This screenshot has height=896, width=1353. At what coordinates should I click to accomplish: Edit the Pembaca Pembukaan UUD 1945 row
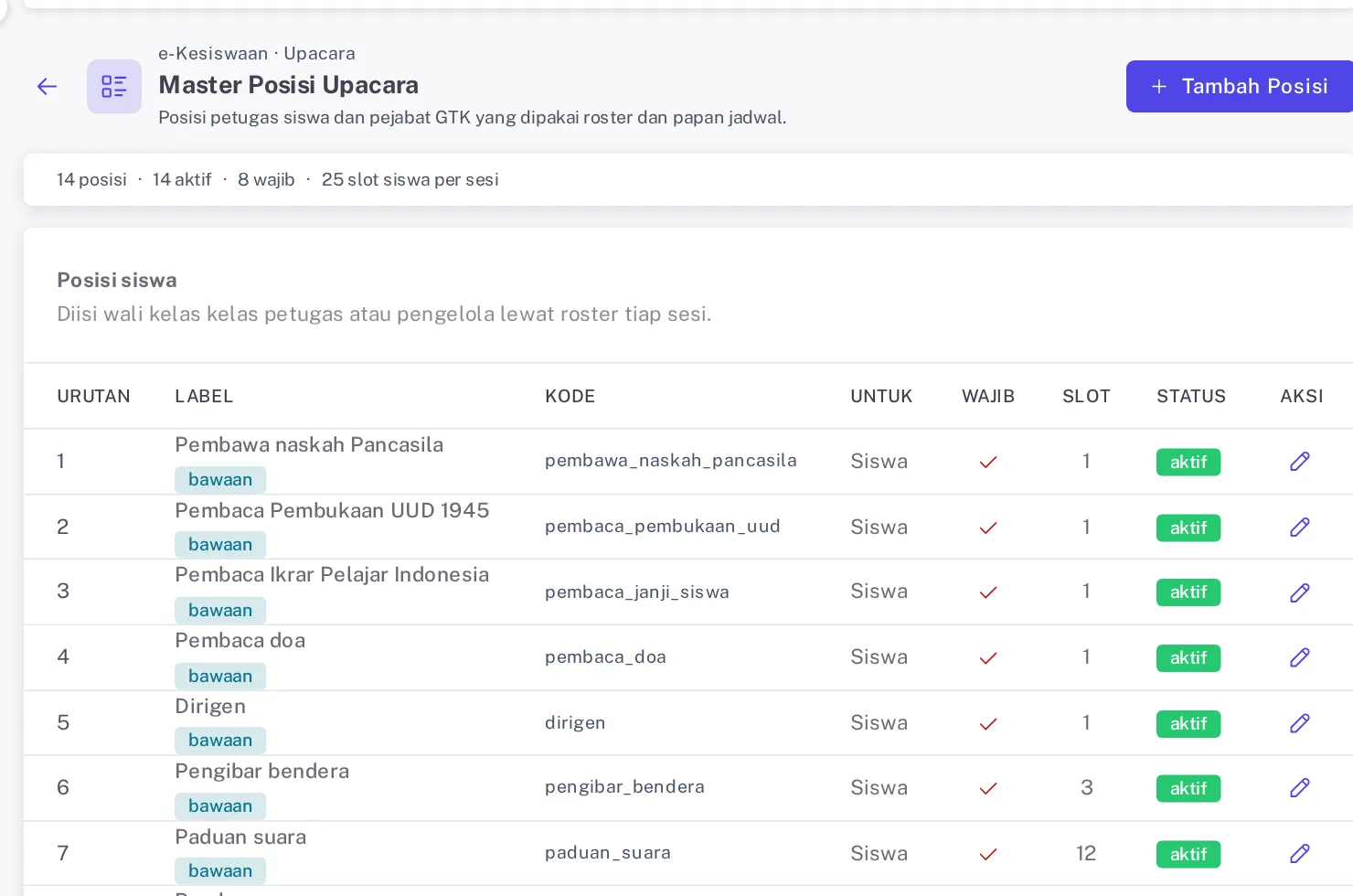click(x=1300, y=528)
